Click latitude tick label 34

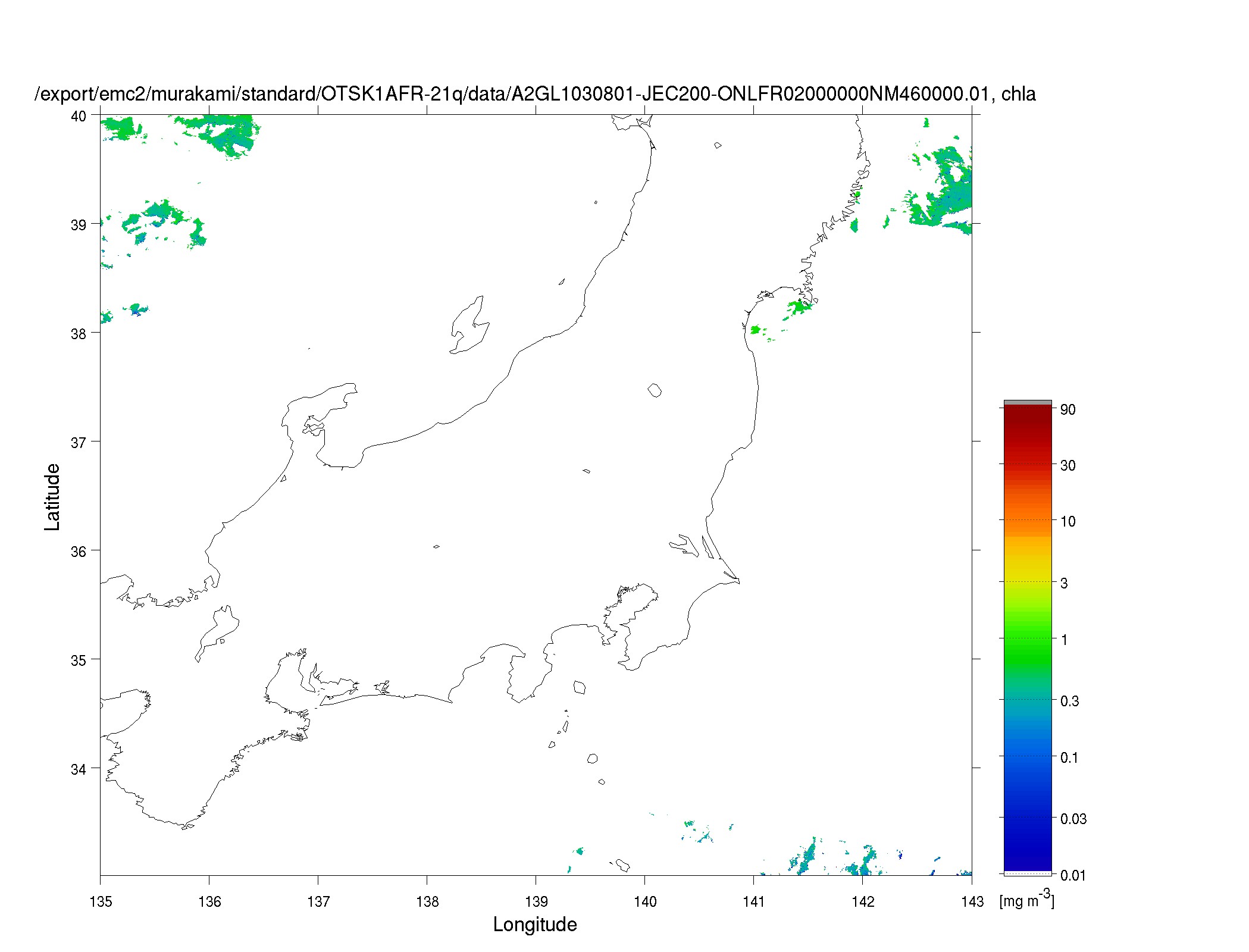79,769
